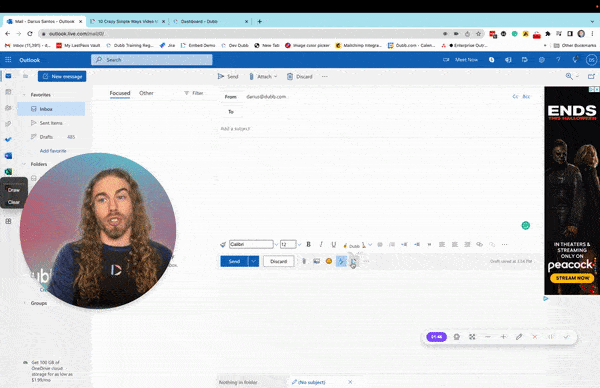Click the Outlook Search box

click(152, 60)
